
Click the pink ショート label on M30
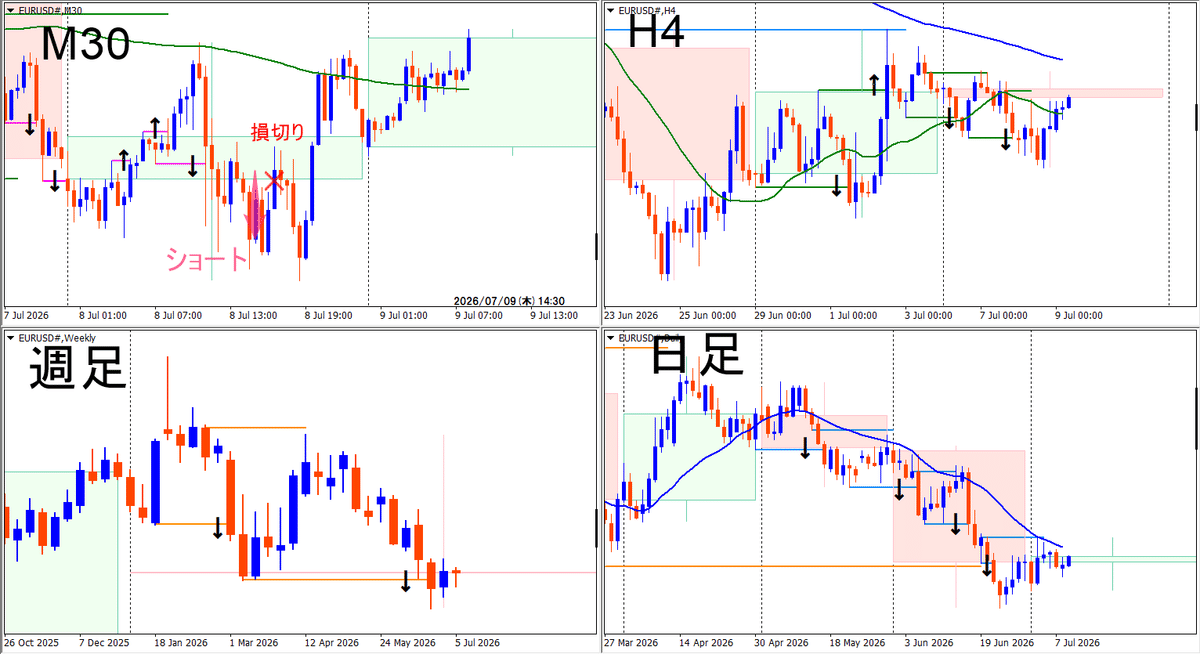(206, 260)
